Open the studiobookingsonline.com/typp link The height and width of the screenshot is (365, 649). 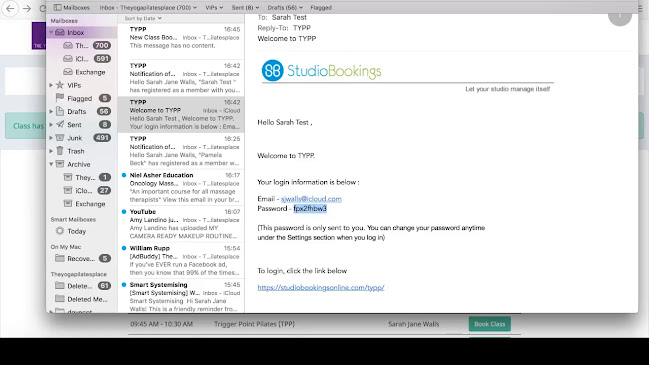pyautogui.click(x=321, y=287)
